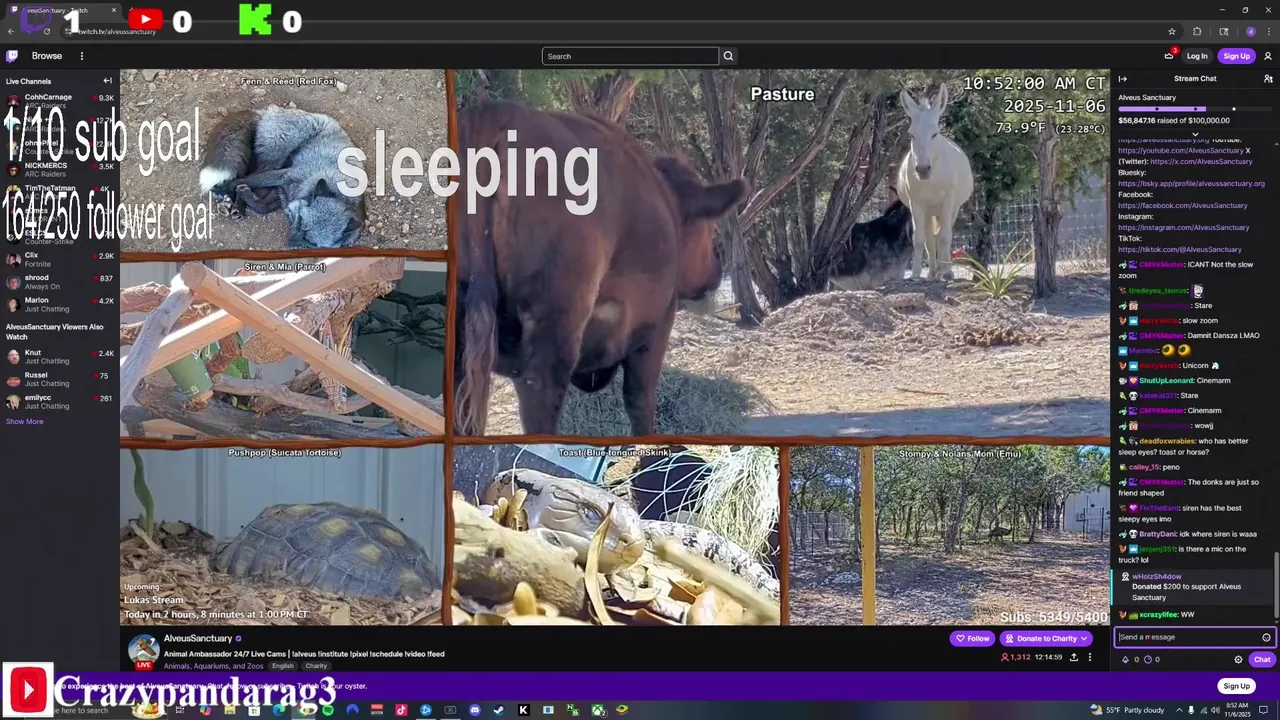
Task: Open Clix Fortnite channel
Action: (x=59, y=259)
